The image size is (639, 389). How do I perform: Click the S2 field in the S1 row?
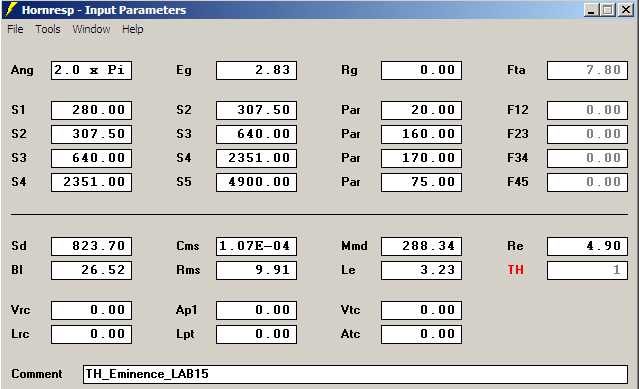click(x=256, y=110)
